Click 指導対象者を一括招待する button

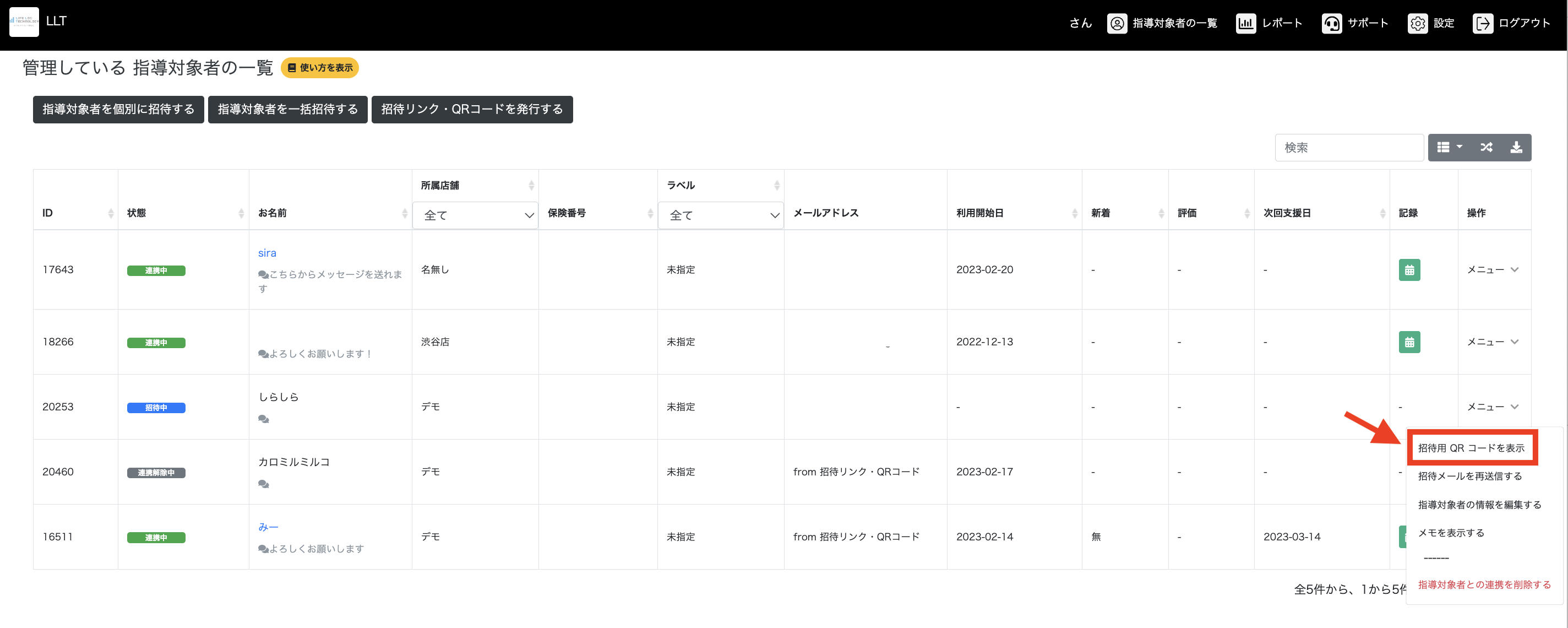click(288, 109)
